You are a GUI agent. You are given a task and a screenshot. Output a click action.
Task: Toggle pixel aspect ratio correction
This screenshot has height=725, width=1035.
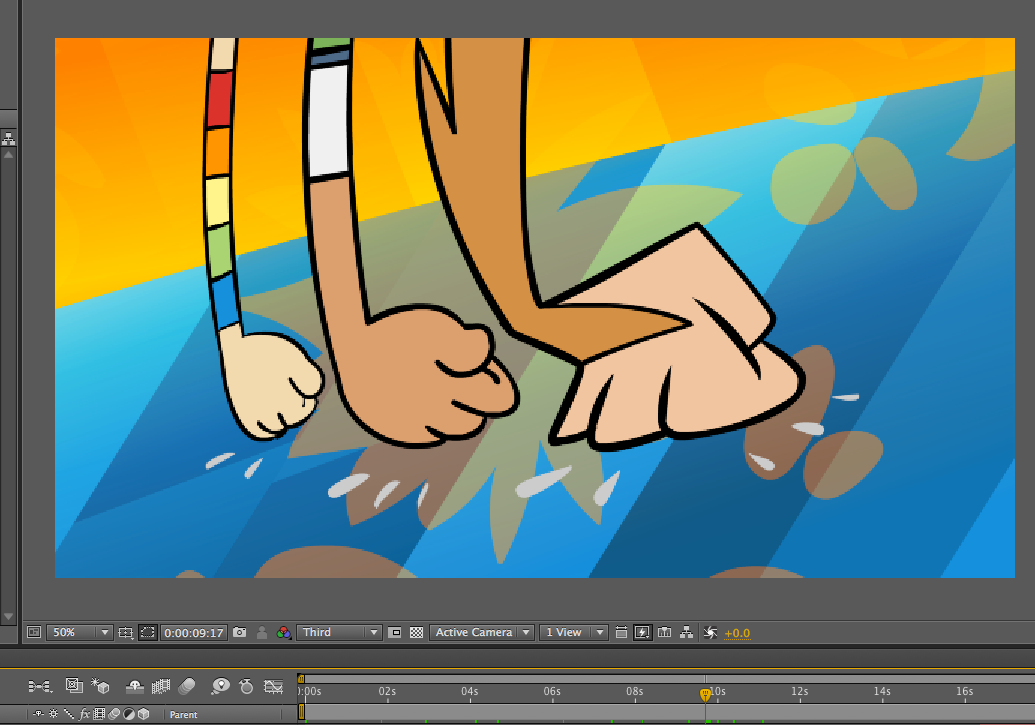point(621,632)
